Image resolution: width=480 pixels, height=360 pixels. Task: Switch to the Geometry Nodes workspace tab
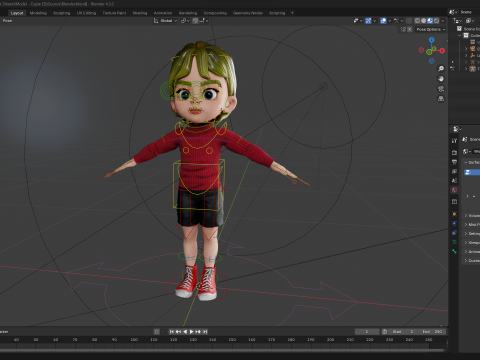tap(248, 13)
